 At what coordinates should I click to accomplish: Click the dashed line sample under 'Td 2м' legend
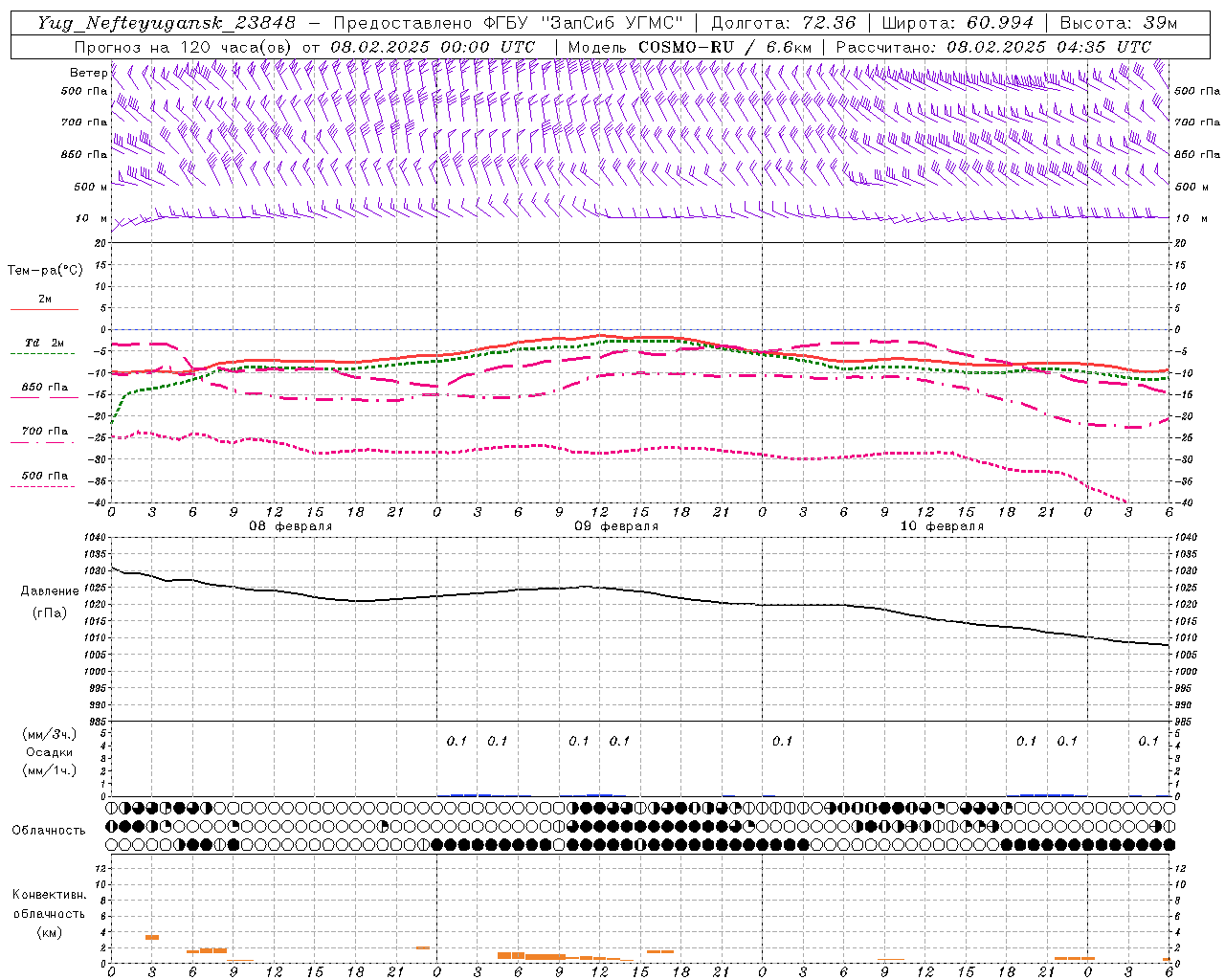tap(44, 354)
